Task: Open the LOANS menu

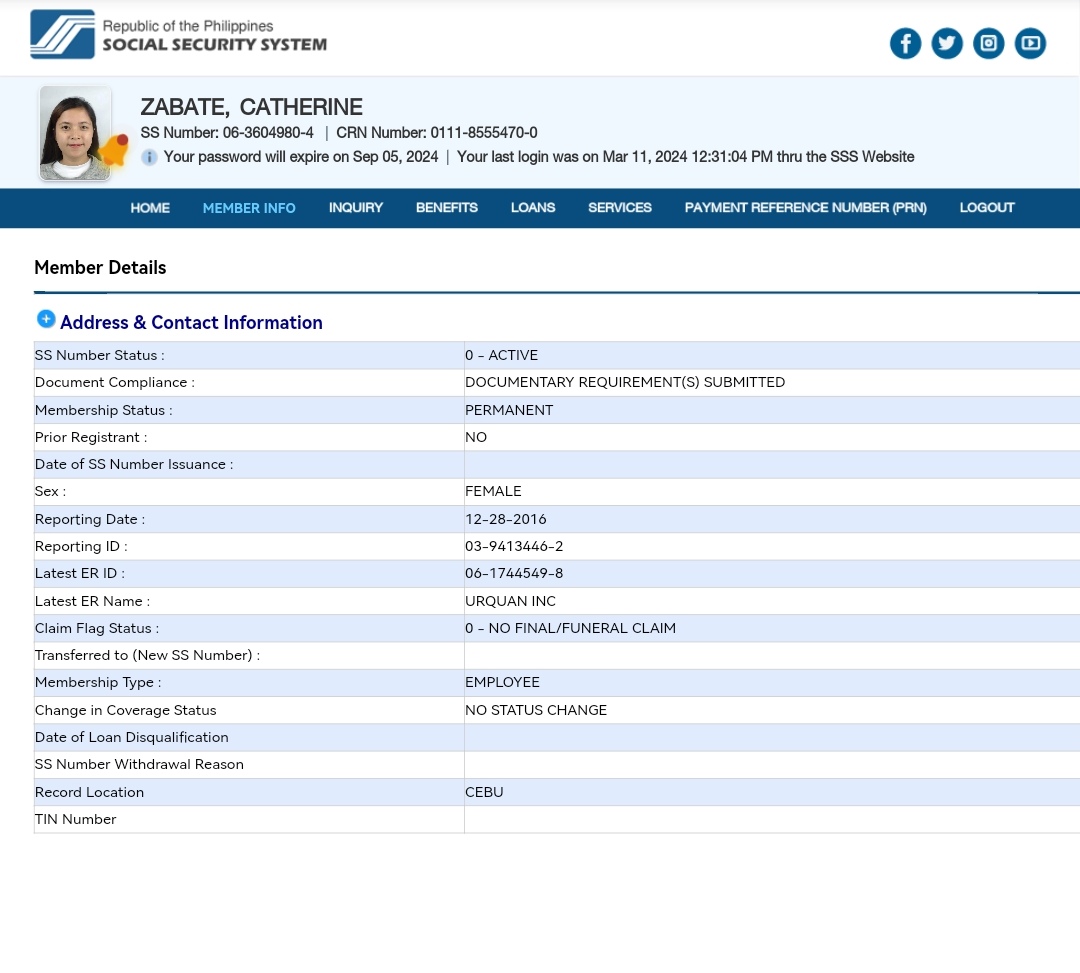Action: point(533,208)
